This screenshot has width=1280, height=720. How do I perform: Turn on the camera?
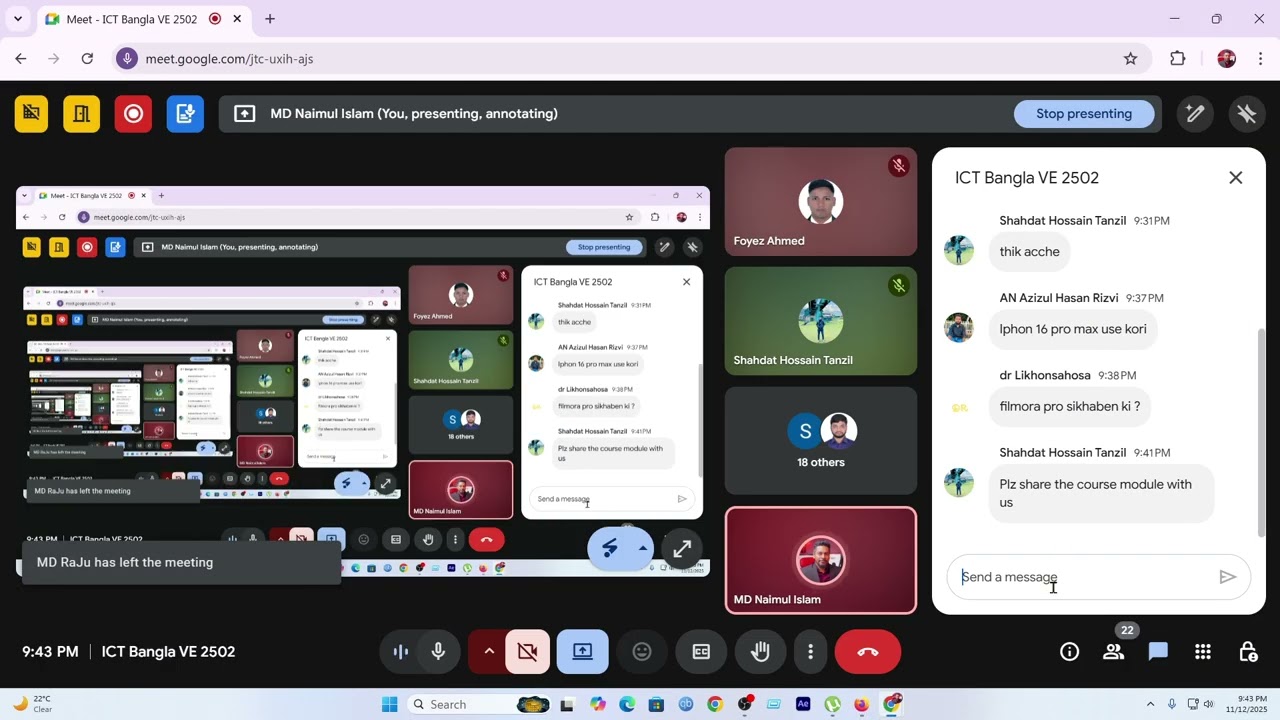pyautogui.click(x=527, y=652)
